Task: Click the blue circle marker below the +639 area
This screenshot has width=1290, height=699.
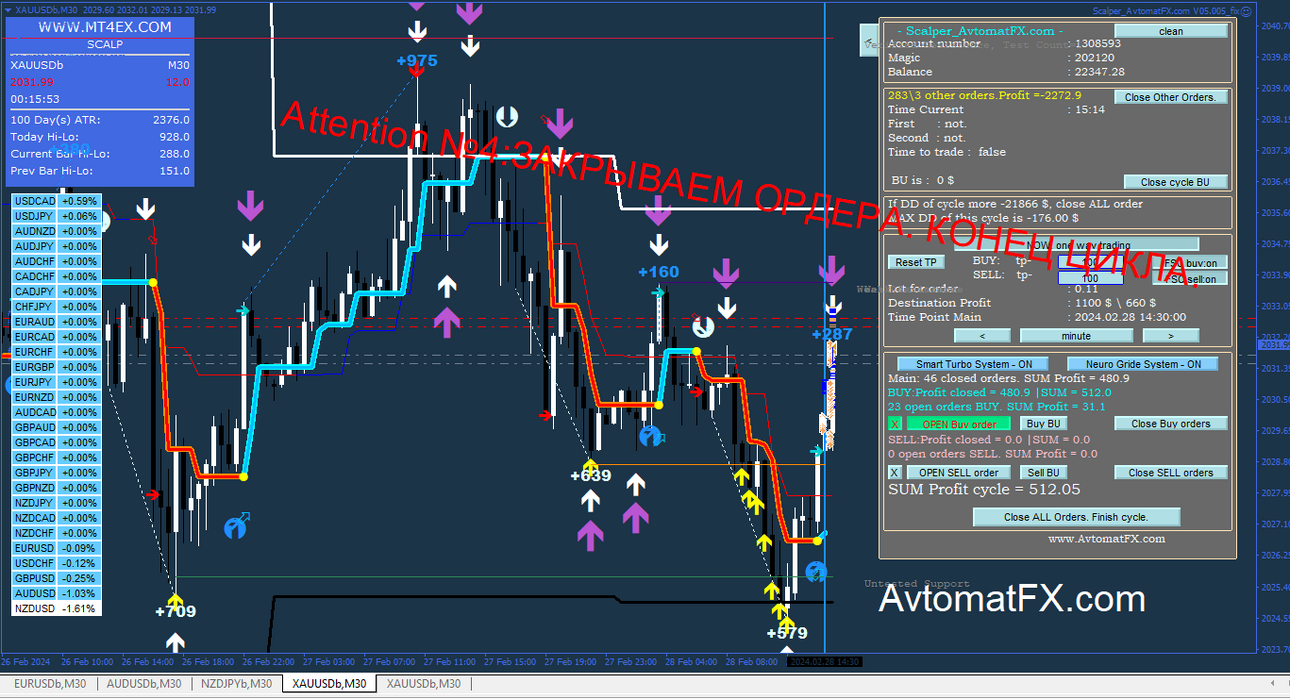Action: click(651, 436)
